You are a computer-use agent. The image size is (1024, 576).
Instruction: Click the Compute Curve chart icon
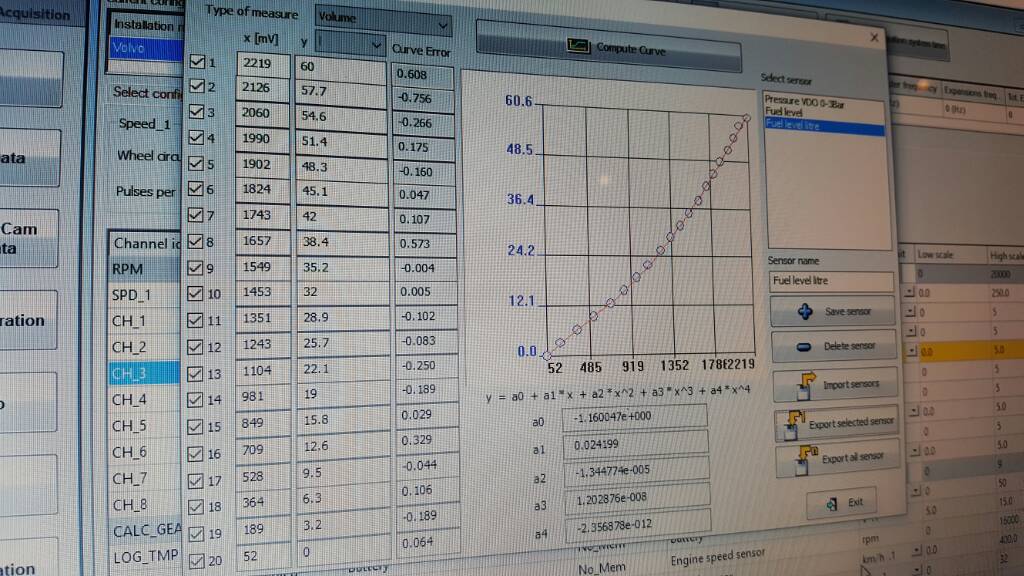[578, 46]
